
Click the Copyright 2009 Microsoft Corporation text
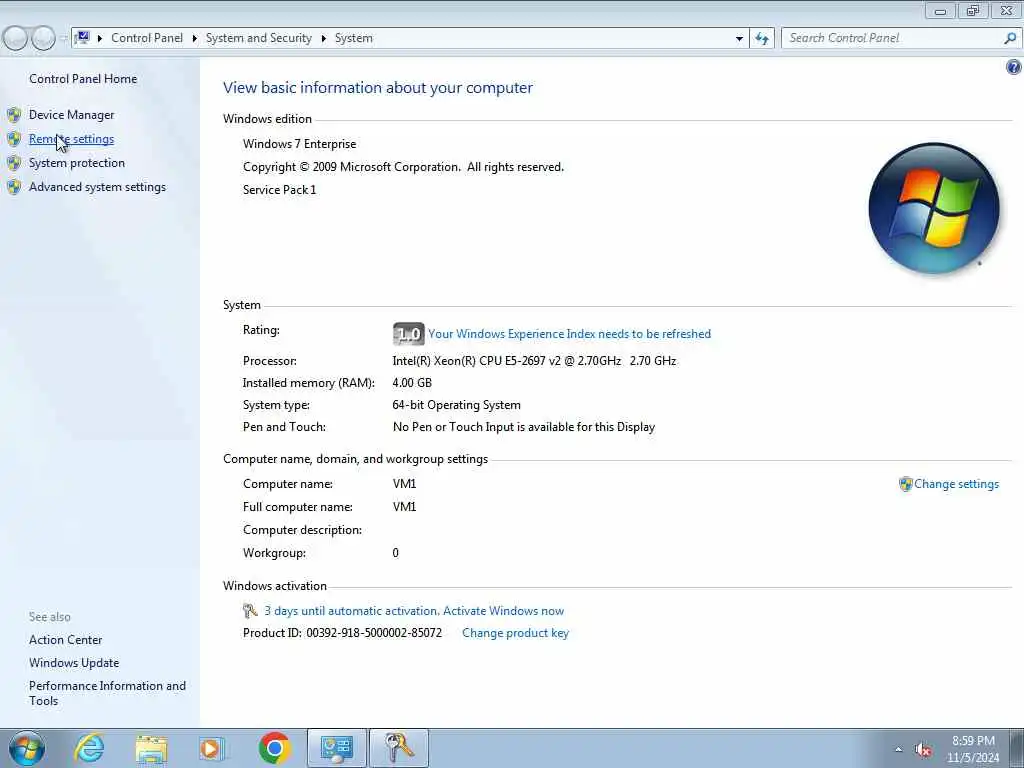coord(403,167)
